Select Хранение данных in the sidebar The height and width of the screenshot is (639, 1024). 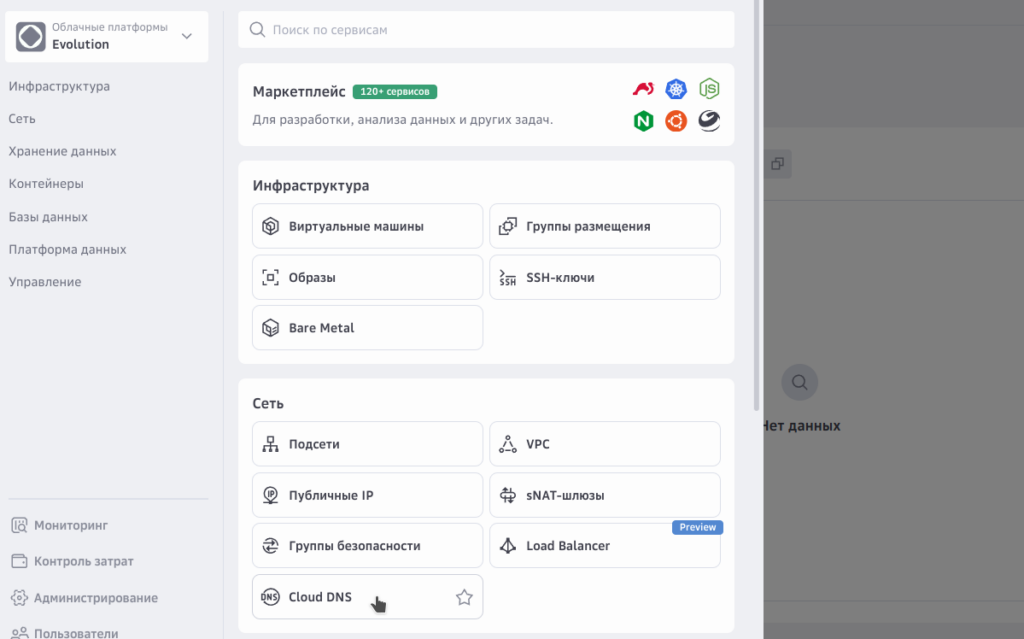point(62,151)
